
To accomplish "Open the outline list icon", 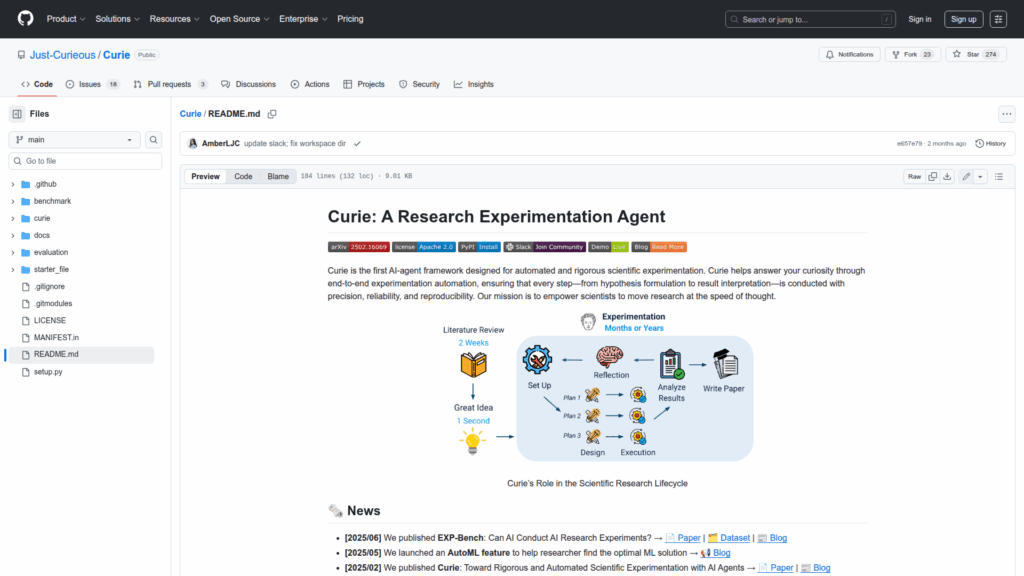I will (999, 176).
